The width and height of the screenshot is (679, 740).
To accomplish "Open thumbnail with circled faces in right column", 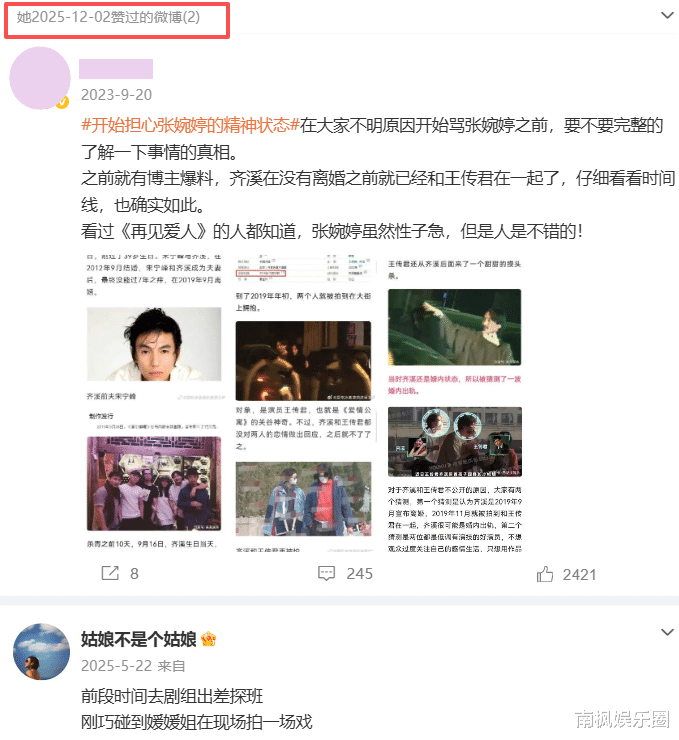I will point(455,442).
